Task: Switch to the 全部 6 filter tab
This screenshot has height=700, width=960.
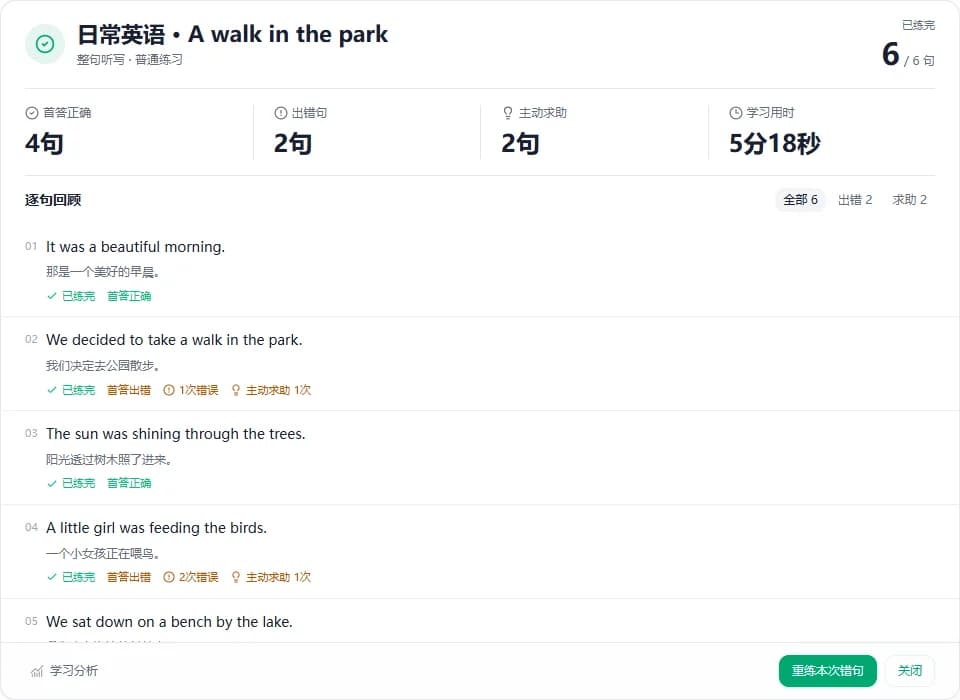Action: 800,200
